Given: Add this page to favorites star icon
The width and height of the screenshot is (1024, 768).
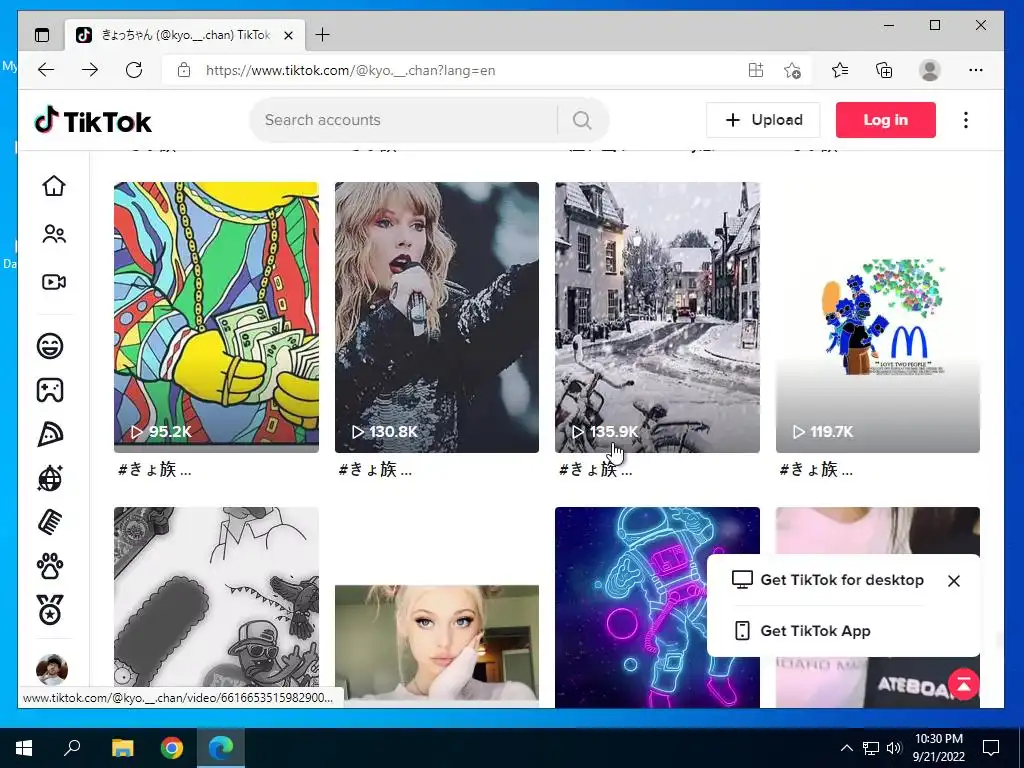Looking at the screenshot, I should point(792,70).
